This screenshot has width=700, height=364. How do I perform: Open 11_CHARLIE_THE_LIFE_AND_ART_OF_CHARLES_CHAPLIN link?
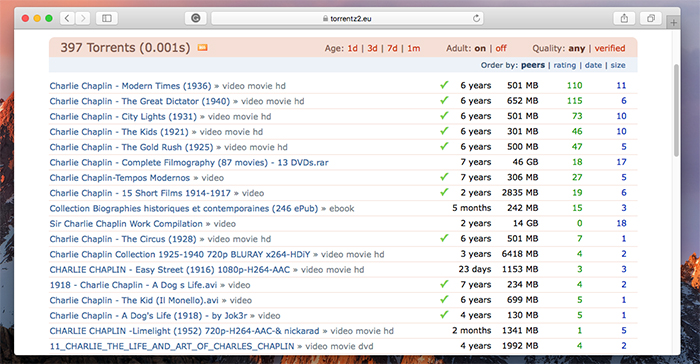(x=172, y=346)
